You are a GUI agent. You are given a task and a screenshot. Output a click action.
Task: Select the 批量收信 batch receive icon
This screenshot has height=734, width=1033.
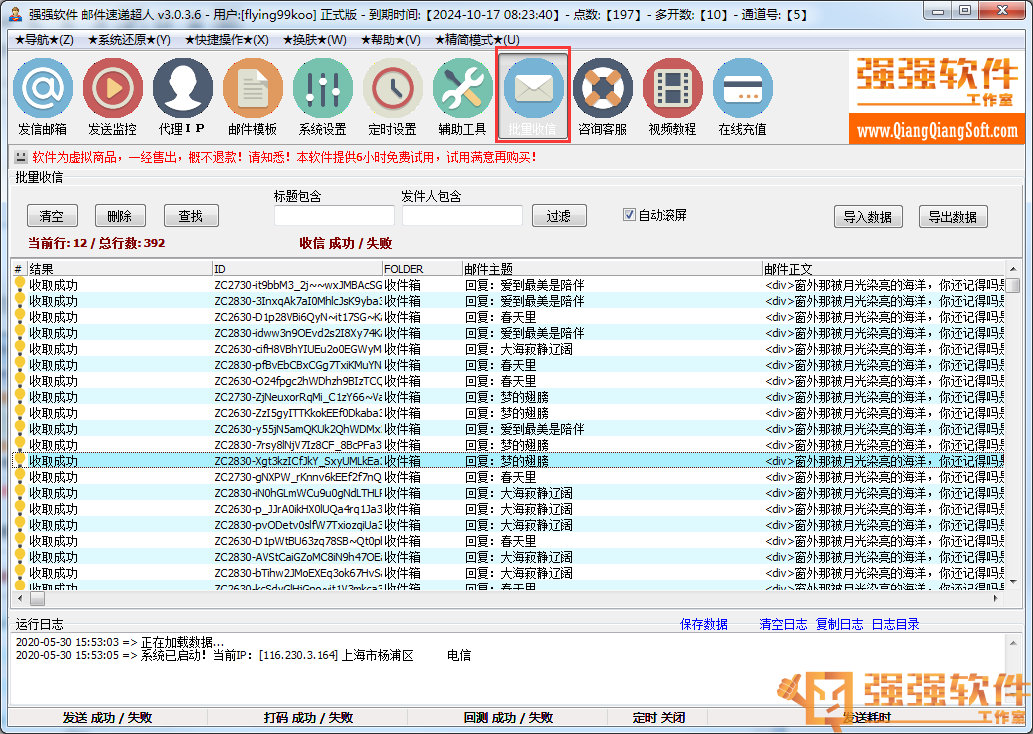tap(533, 95)
